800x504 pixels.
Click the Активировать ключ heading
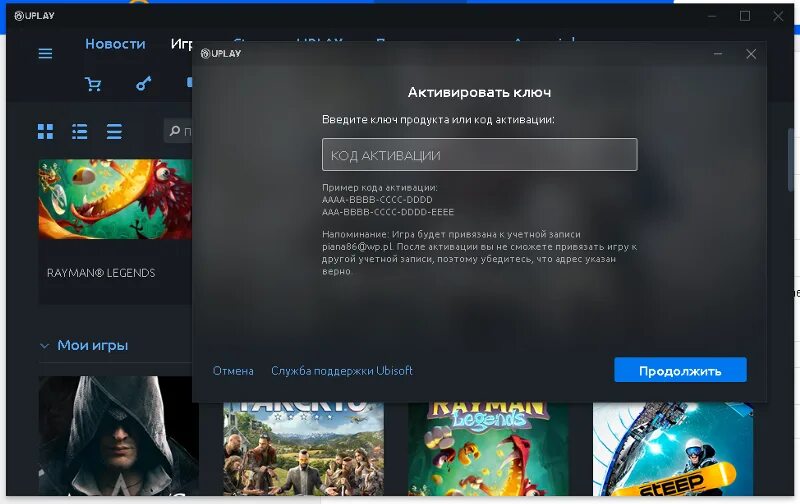coord(479,92)
